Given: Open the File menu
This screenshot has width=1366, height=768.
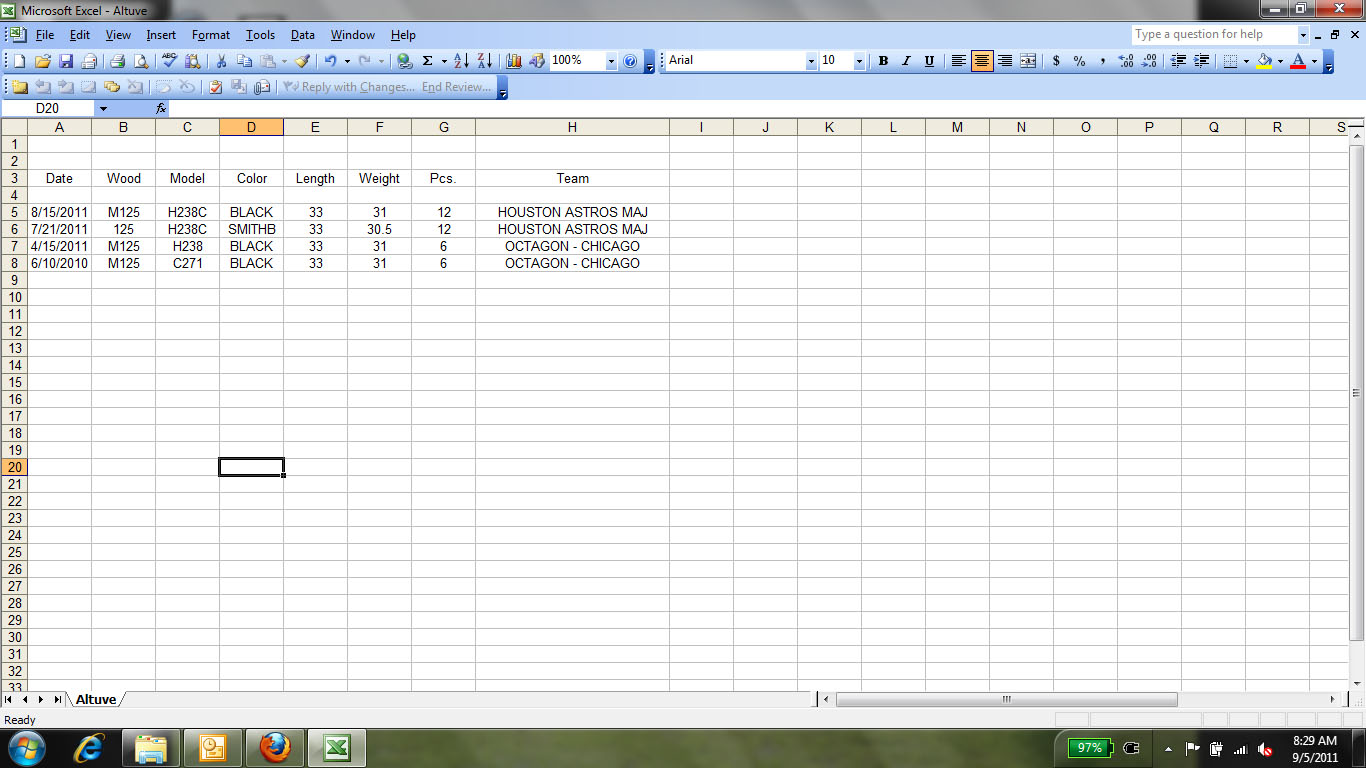Looking at the screenshot, I should point(45,35).
